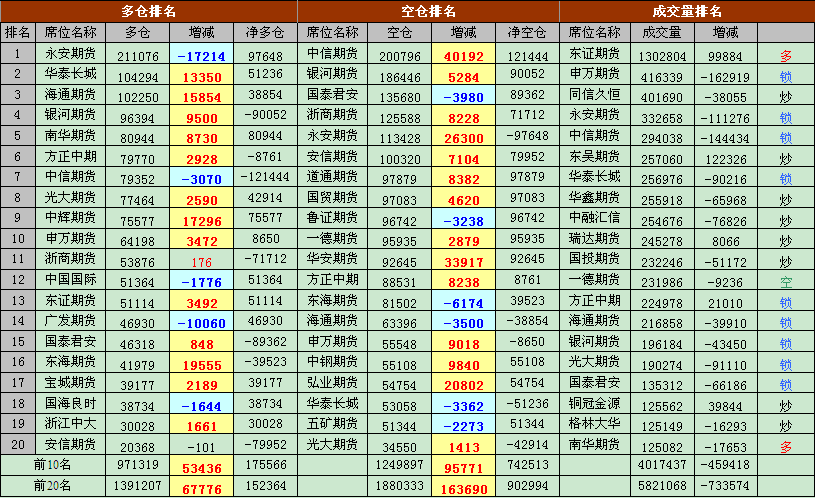This screenshot has height=498, width=815.
Task: Click short change value 33917
Action: click(464, 263)
